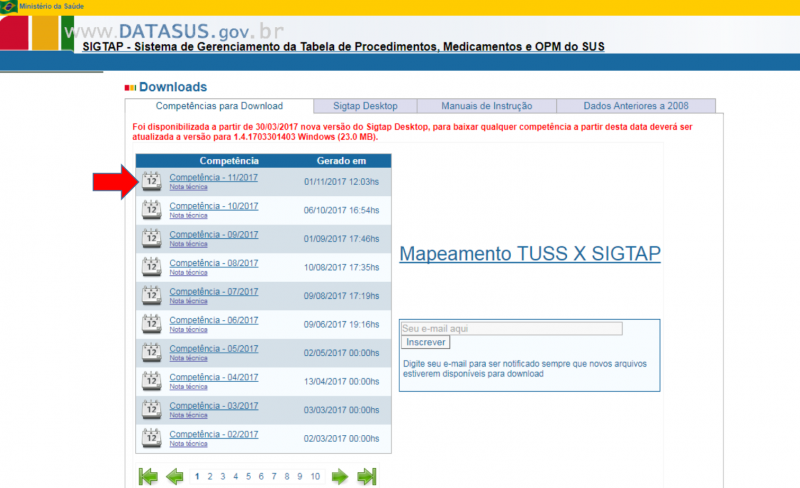
Task: Click calendar icon for Competência 04/2017
Action: click(152, 381)
